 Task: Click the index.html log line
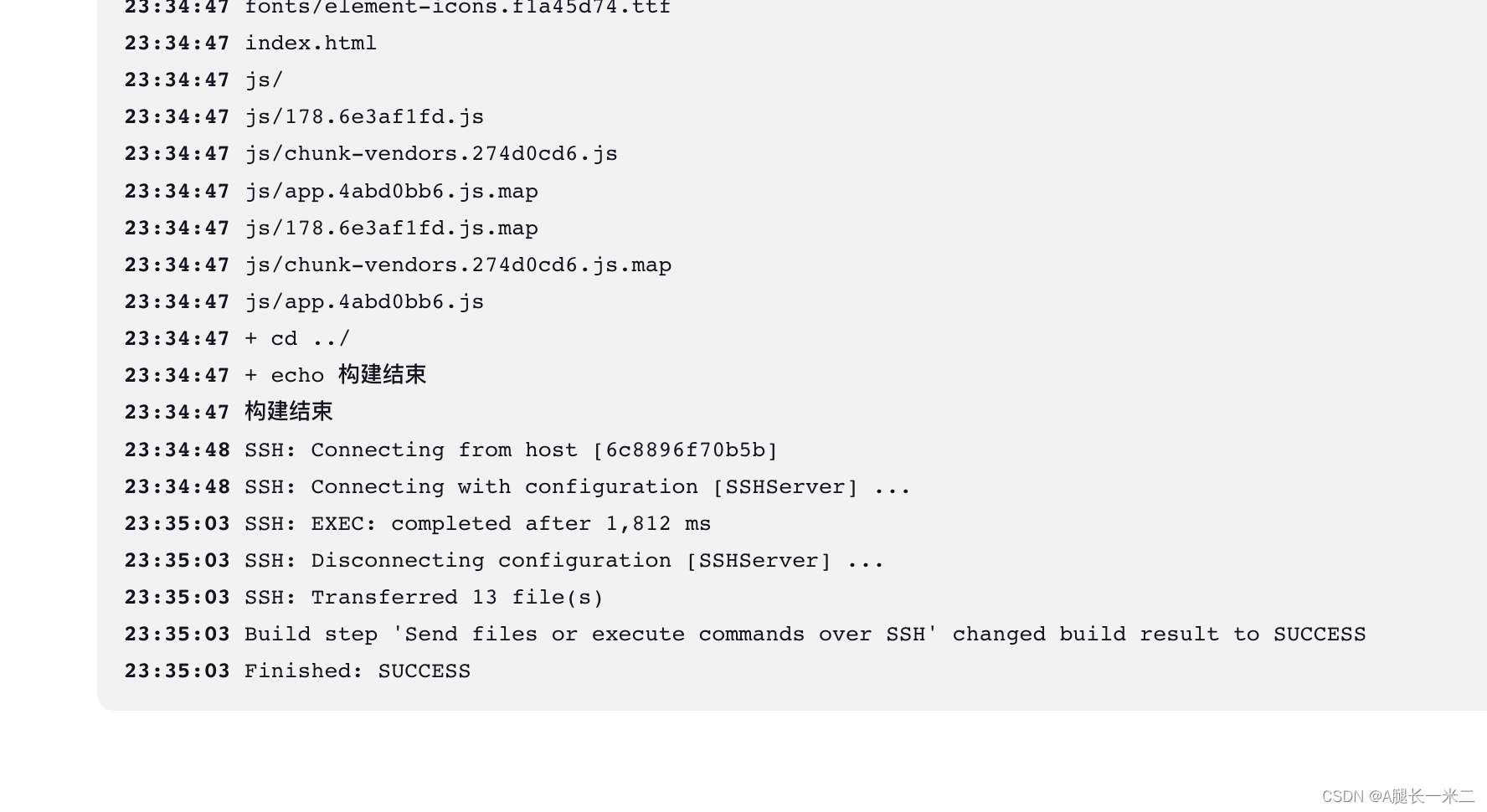click(250, 43)
